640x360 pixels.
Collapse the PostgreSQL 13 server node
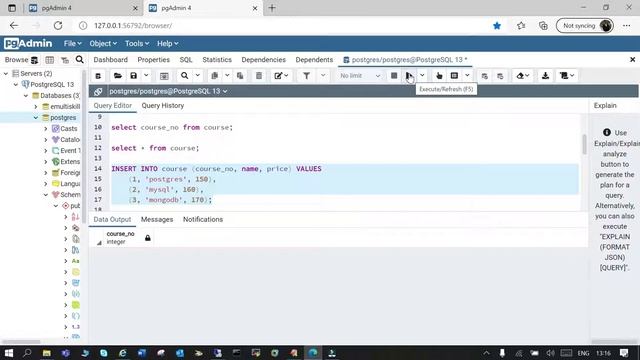16,84
